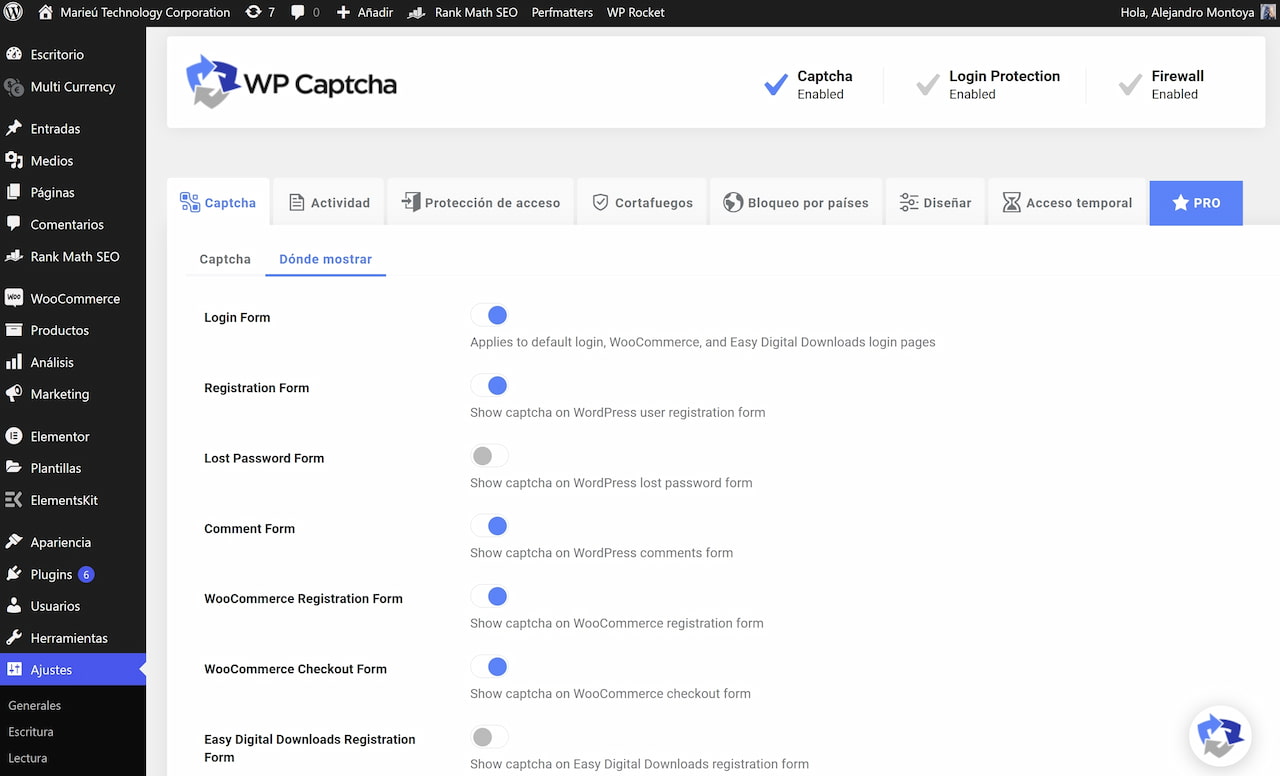Disable the Registration Form captcha toggle
The width and height of the screenshot is (1280, 776).
coord(489,386)
